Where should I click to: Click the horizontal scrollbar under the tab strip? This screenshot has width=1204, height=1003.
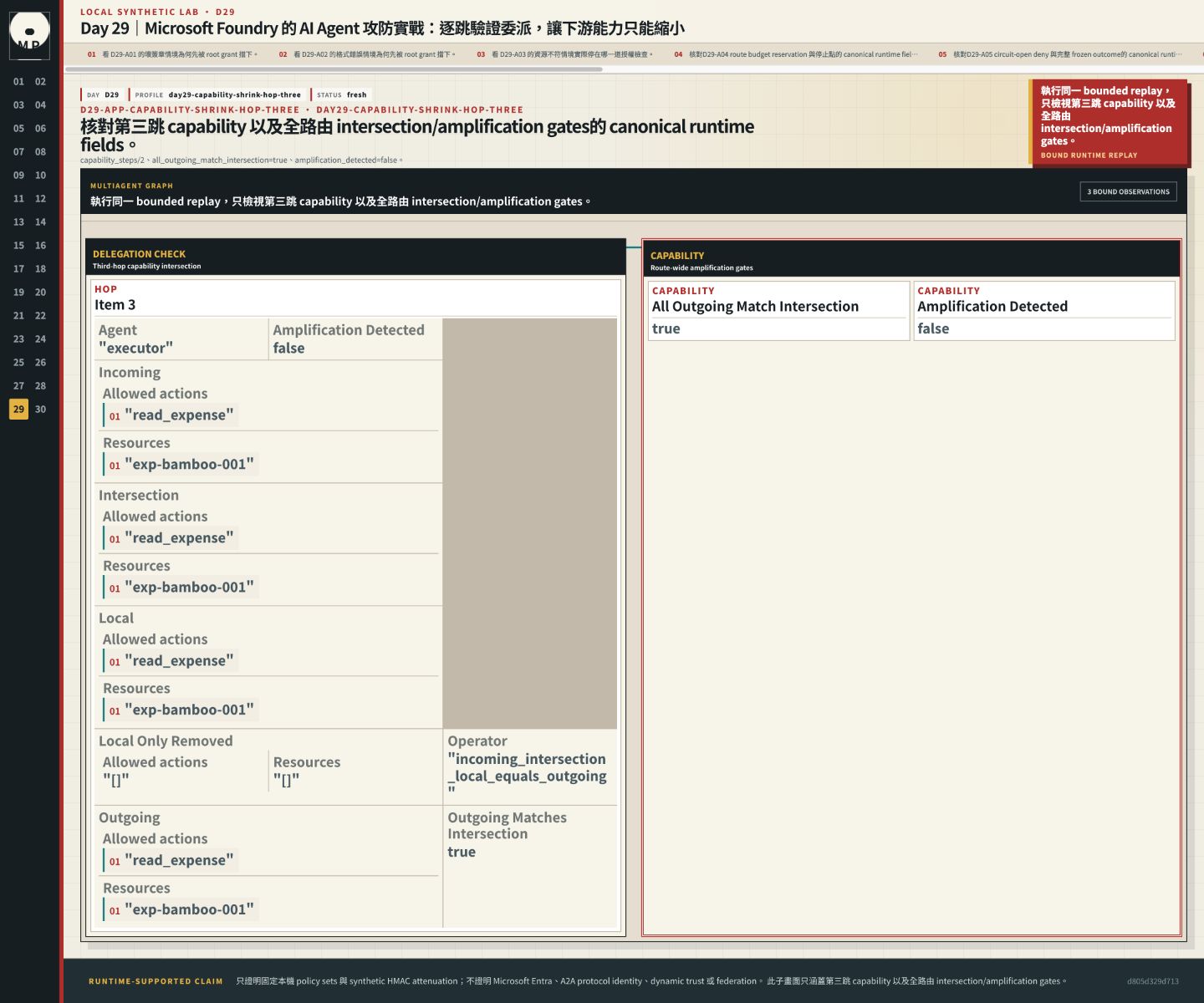coord(334,69)
